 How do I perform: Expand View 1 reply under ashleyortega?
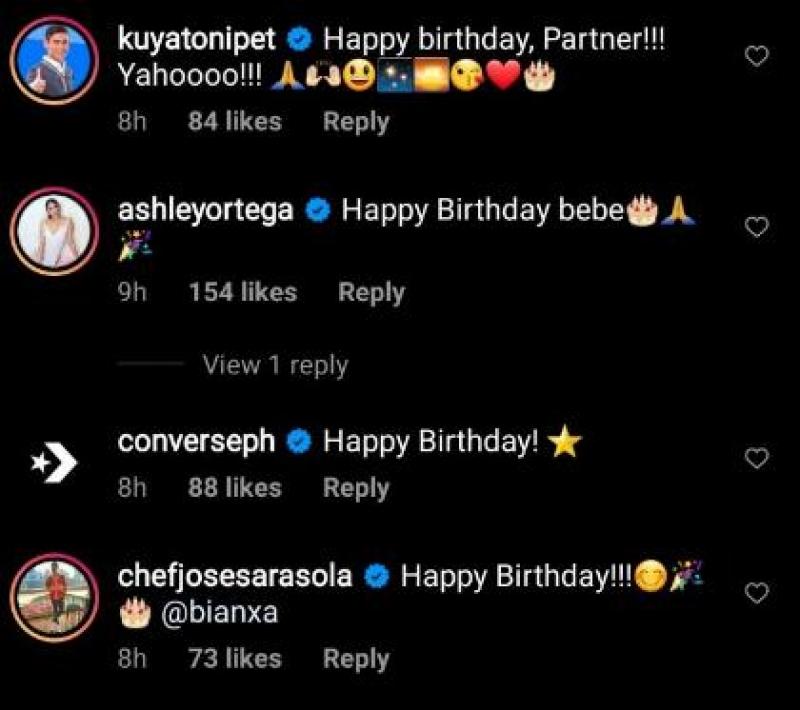tap(274, 366)
